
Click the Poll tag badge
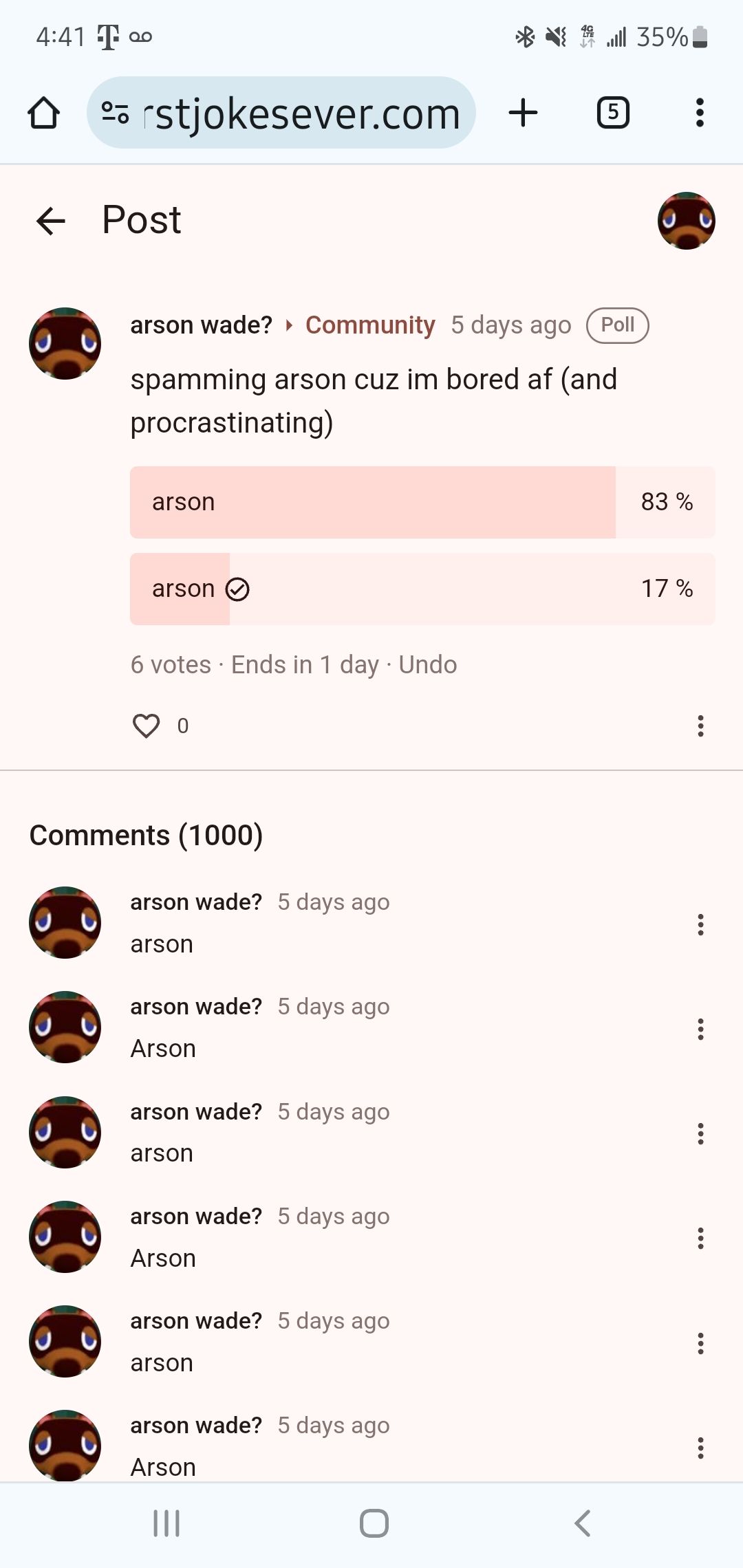(x=617, y=325)
